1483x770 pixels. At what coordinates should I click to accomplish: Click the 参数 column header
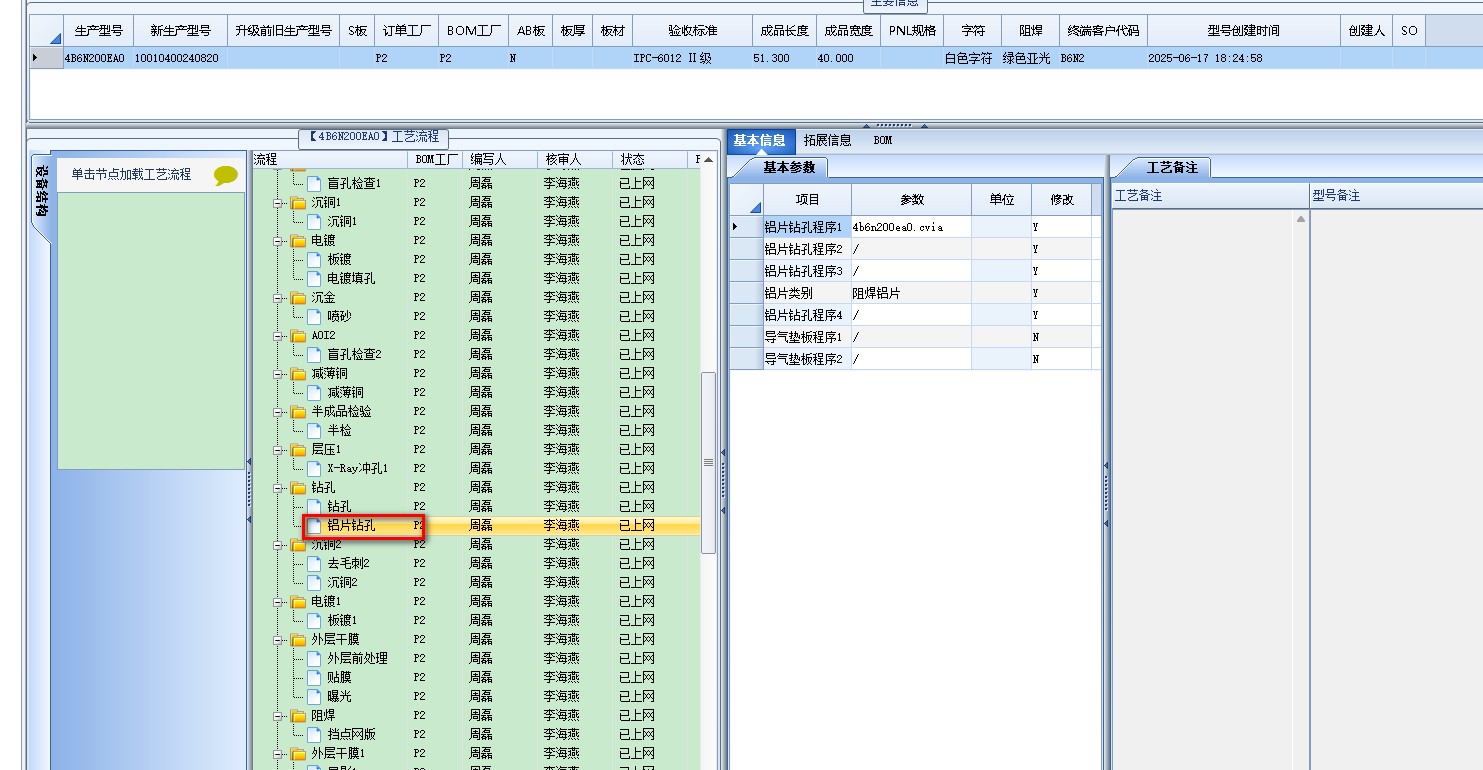point(912,199)
